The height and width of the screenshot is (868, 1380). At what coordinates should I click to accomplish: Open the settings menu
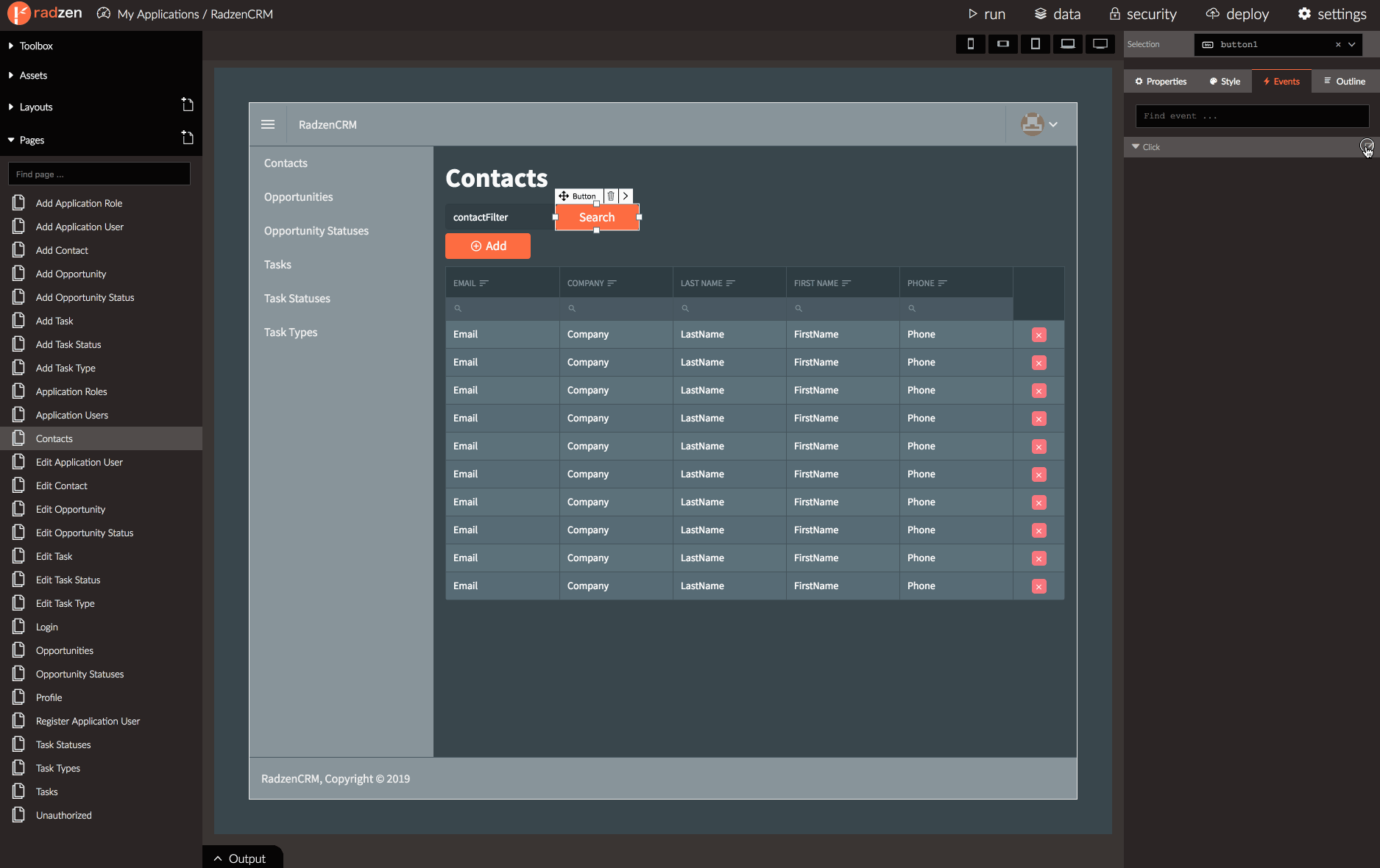click(1332, 14)
